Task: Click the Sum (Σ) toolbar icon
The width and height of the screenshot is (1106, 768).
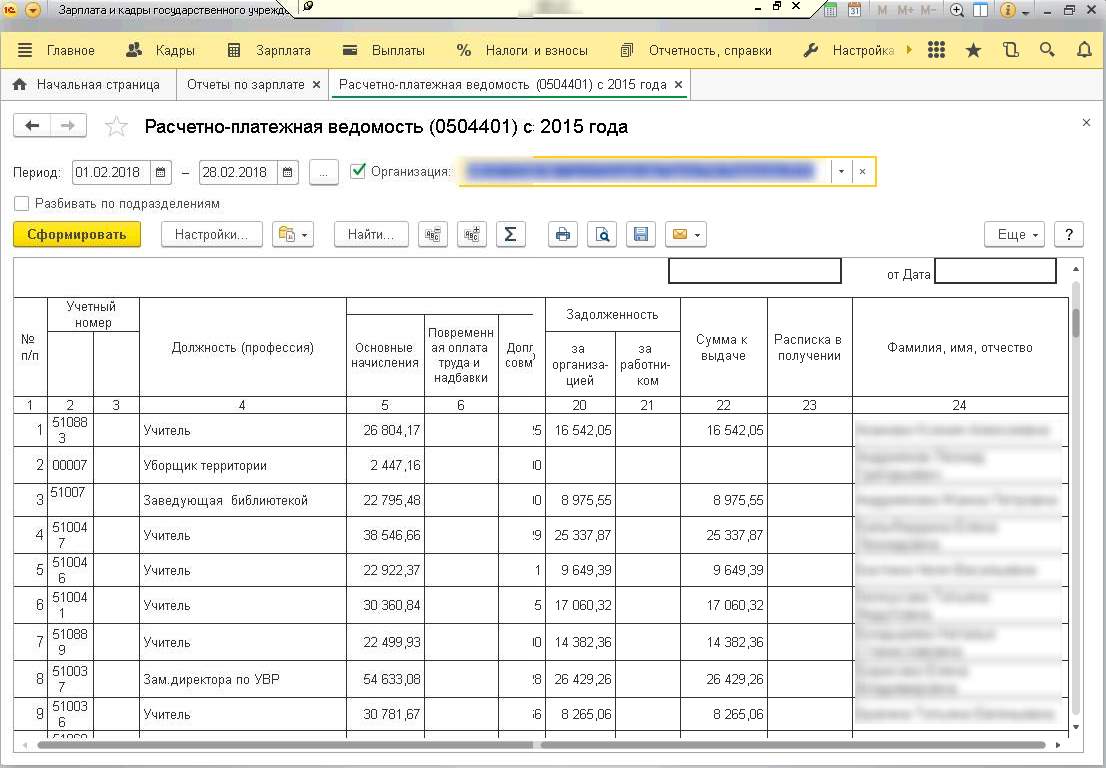Action: [510, 234]
